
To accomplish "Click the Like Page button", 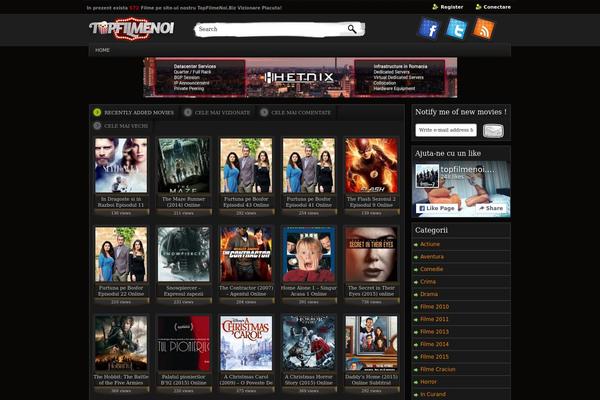I will click(x=437, y=208).
